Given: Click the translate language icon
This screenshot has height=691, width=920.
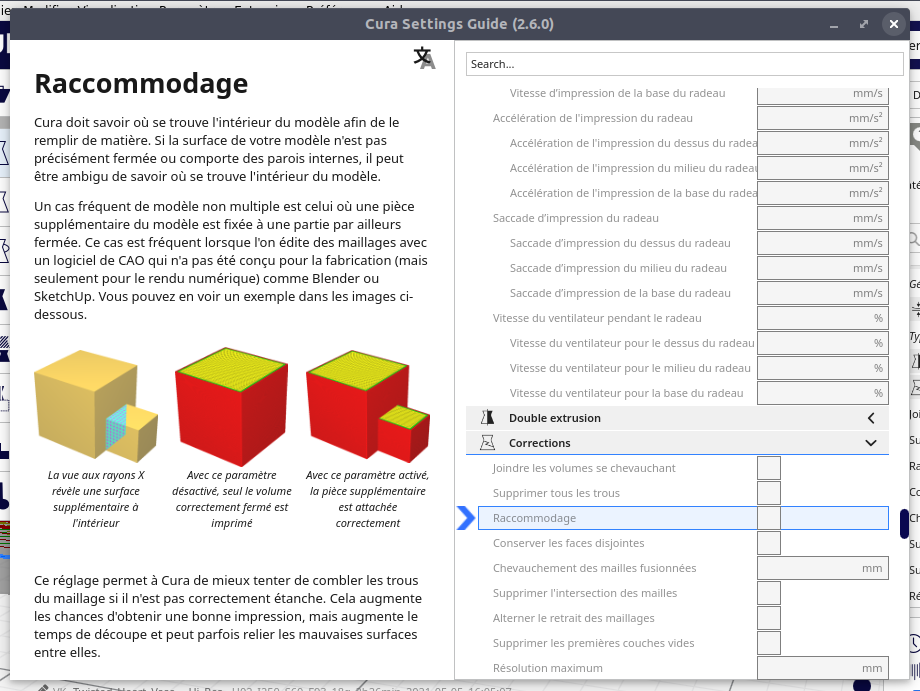Looking at the screenshot, I should click(x=424, y=58).
